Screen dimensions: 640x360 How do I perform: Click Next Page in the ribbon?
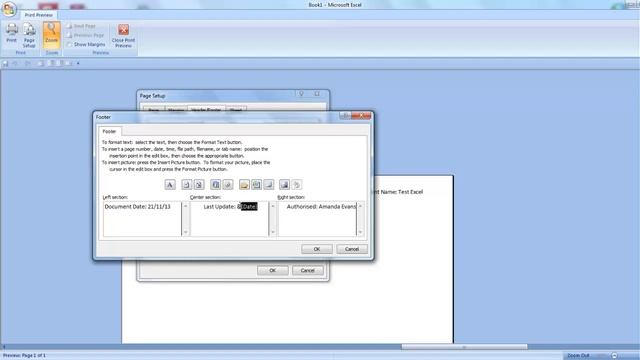[x=81, y=26]
